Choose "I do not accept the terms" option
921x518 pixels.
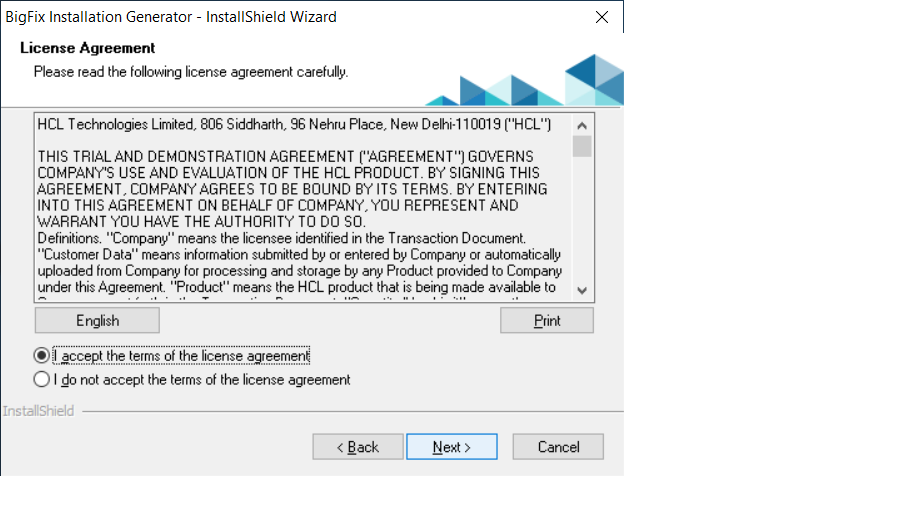tap(41, 380)
